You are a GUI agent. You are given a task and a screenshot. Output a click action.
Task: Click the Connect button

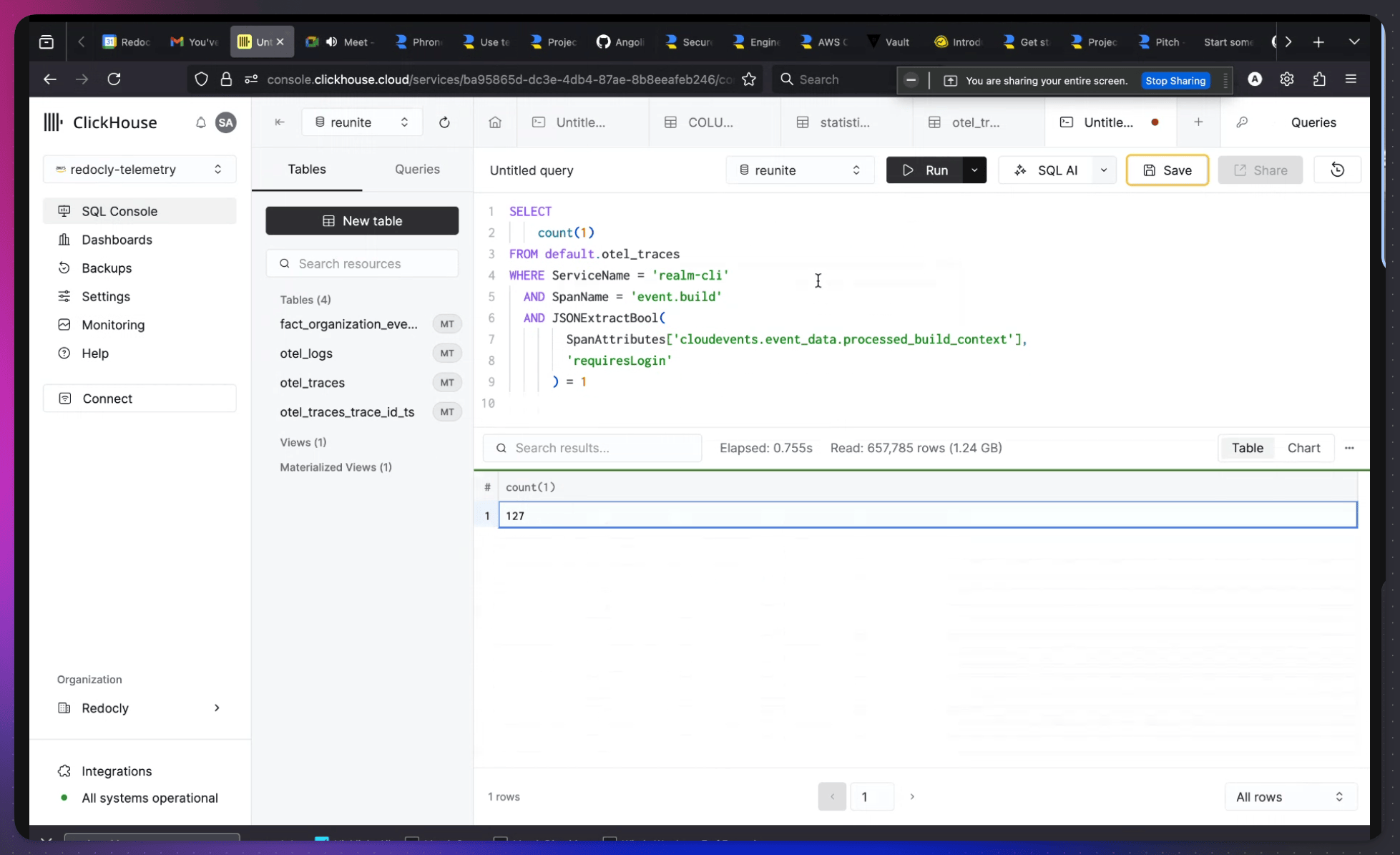coord(139,399)
